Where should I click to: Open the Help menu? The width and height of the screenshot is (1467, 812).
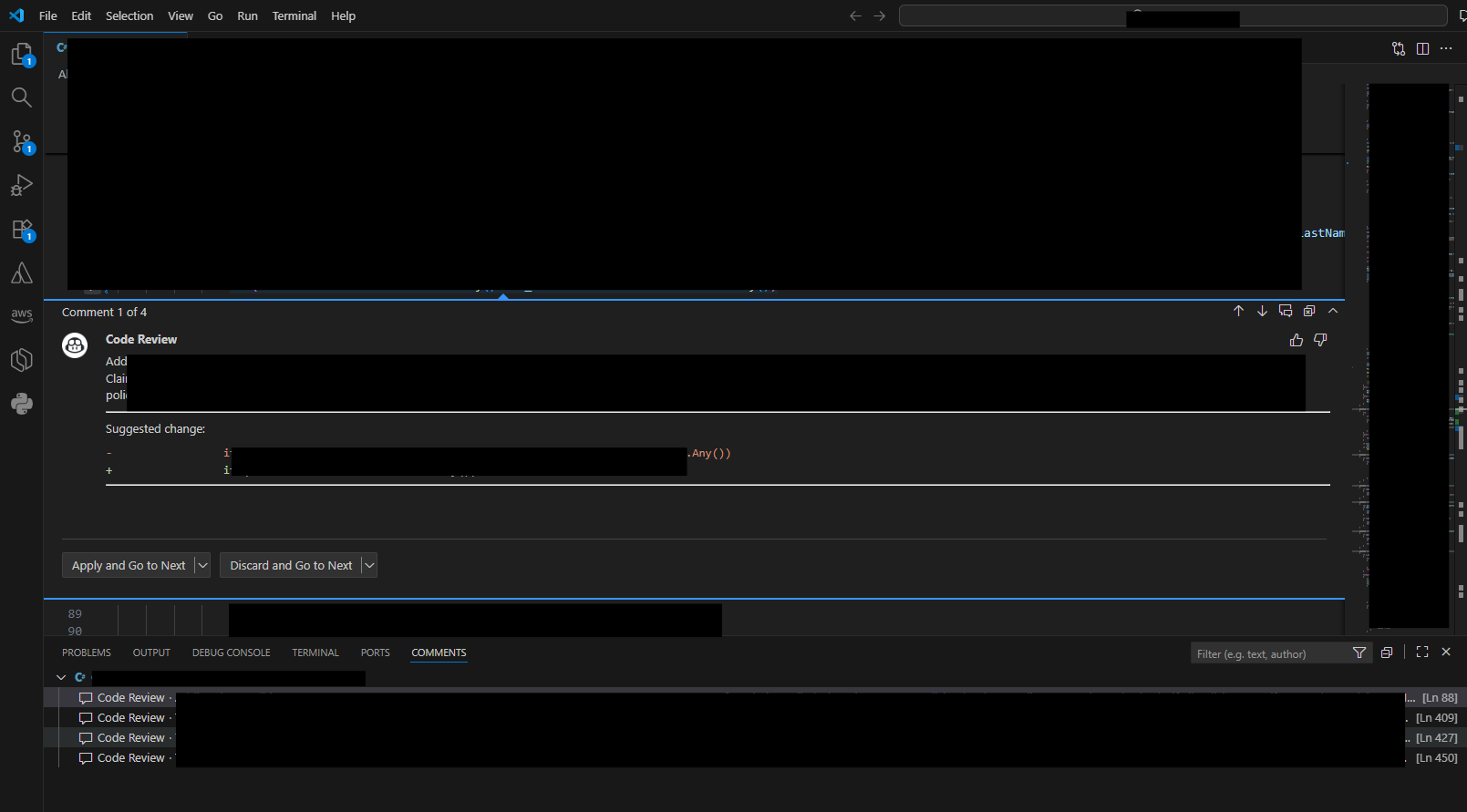point(343,15)
